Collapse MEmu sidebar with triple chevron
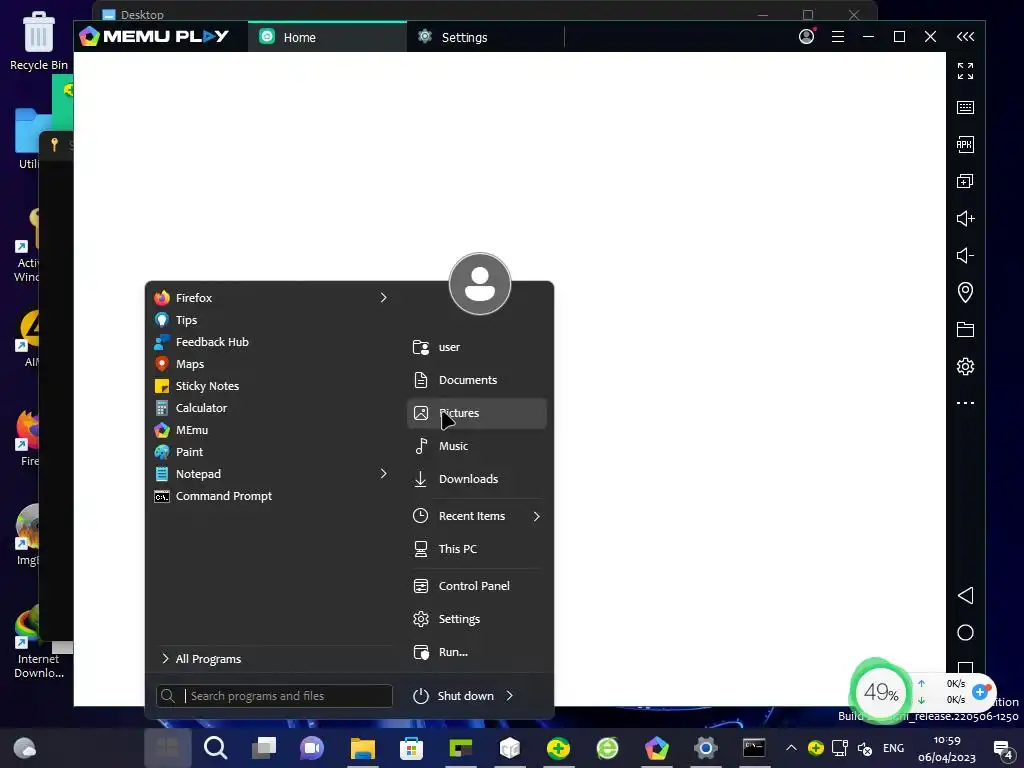The image size is (1024, 768). coord(965,37)
